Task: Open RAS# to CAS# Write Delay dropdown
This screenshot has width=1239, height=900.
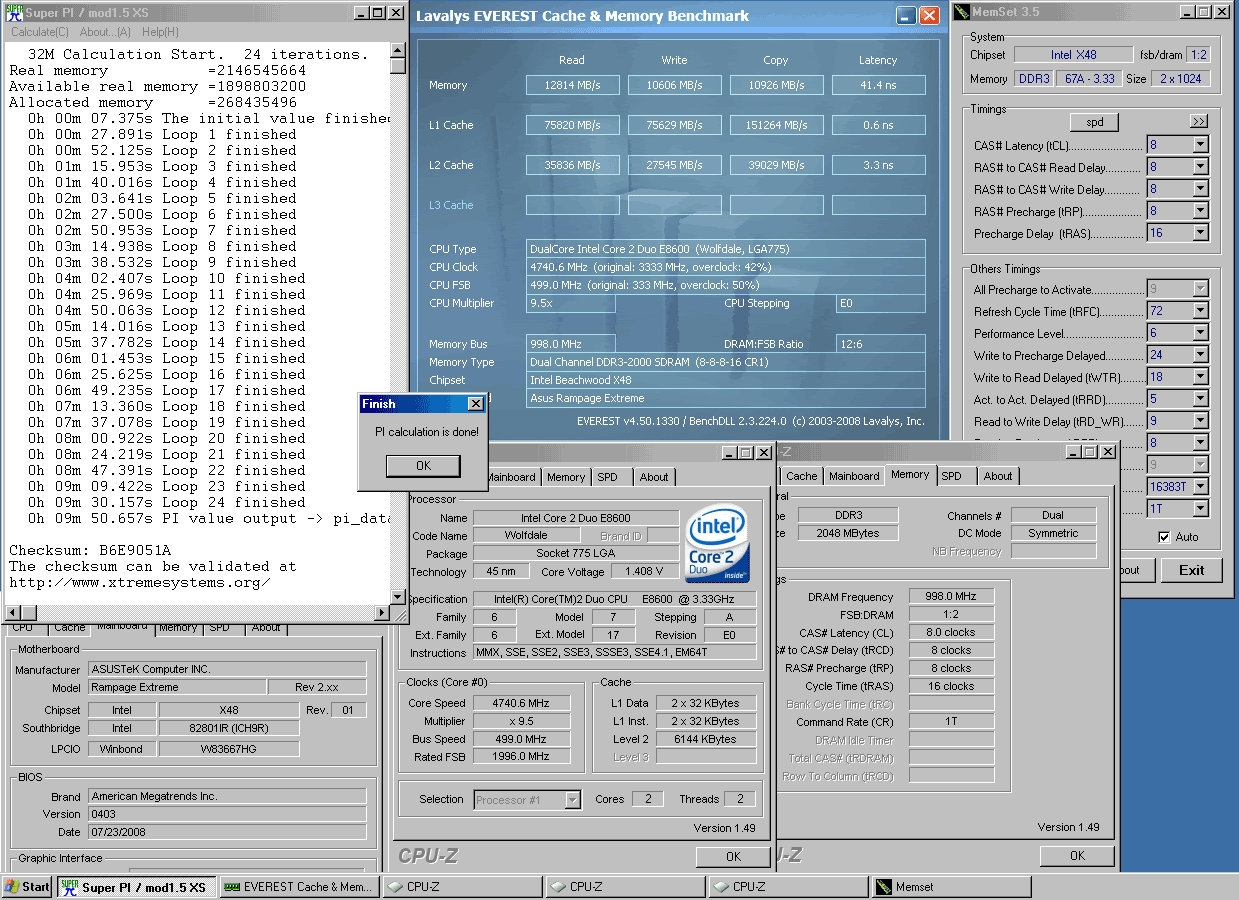Action: [1200, 190]
